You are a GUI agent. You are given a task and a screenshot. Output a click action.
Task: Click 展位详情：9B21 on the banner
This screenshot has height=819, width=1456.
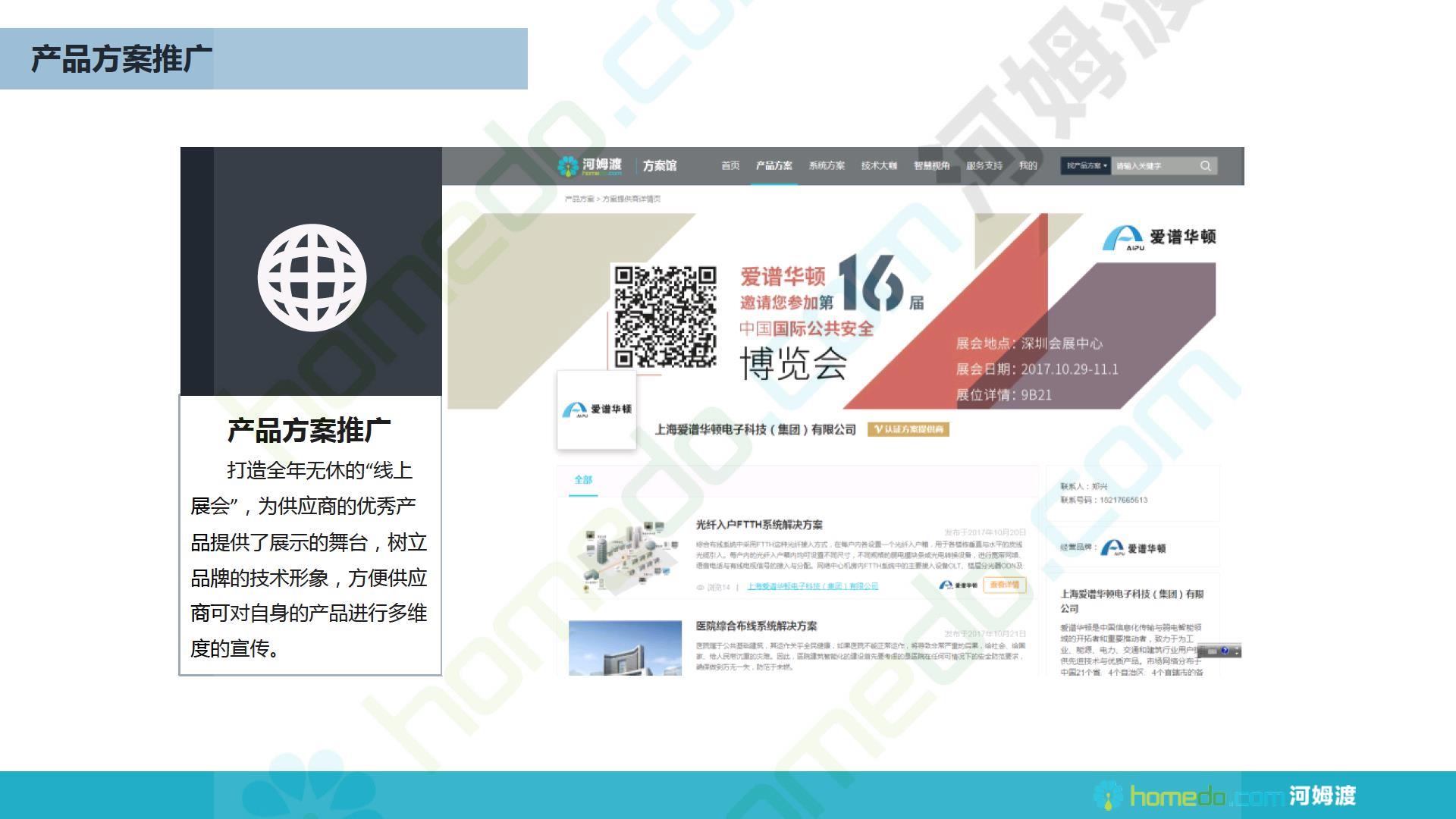point(1003,395)
